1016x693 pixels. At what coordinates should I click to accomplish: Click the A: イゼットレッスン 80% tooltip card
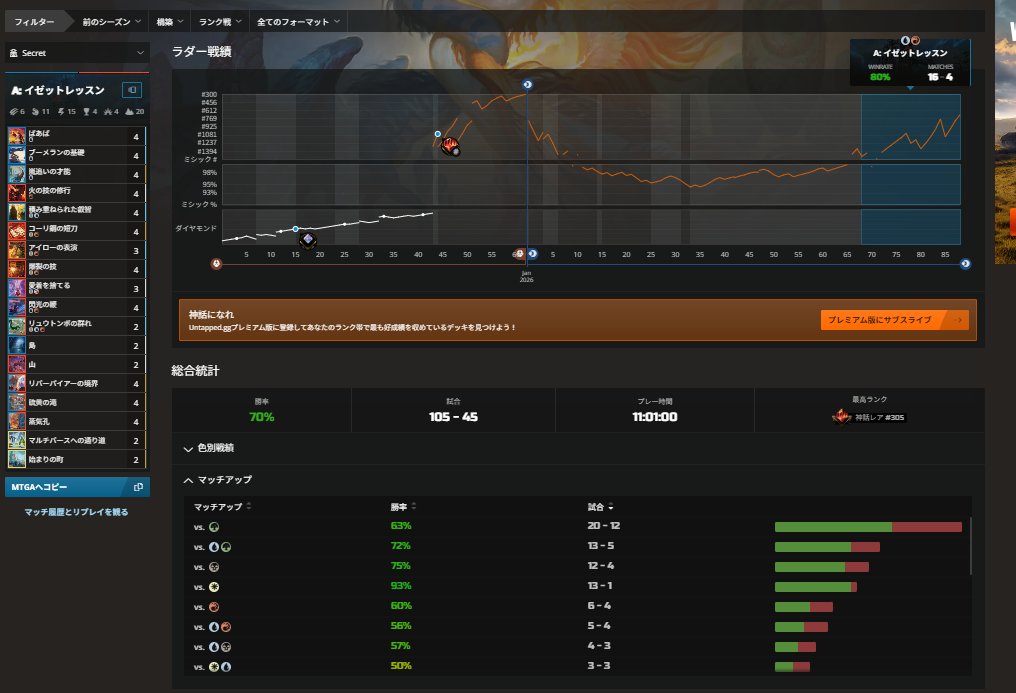[x=910, y=63]
